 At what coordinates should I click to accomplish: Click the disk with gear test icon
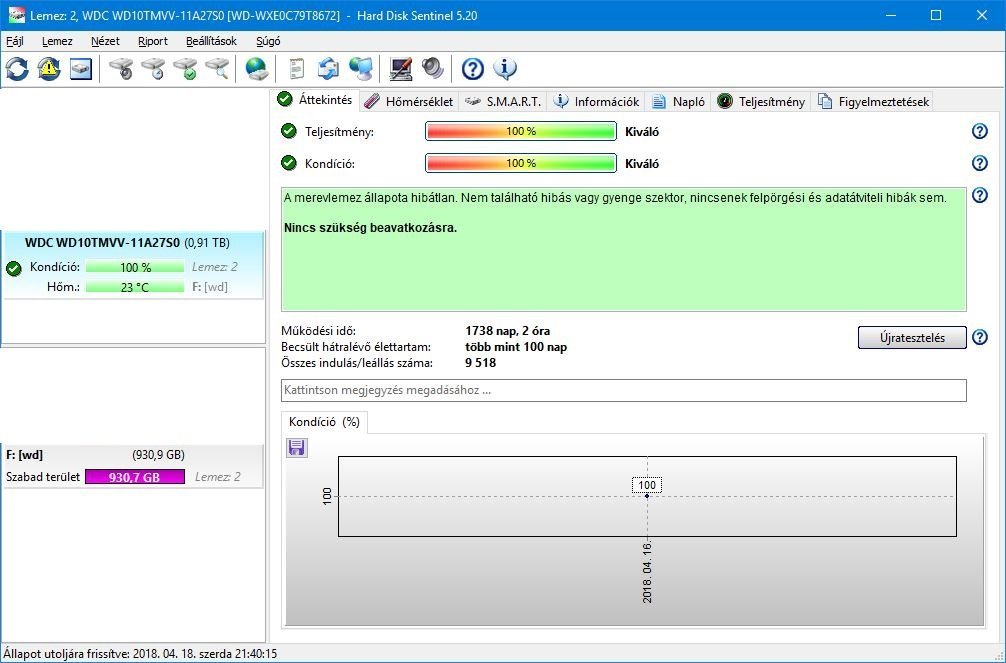[x=121, y=69]
